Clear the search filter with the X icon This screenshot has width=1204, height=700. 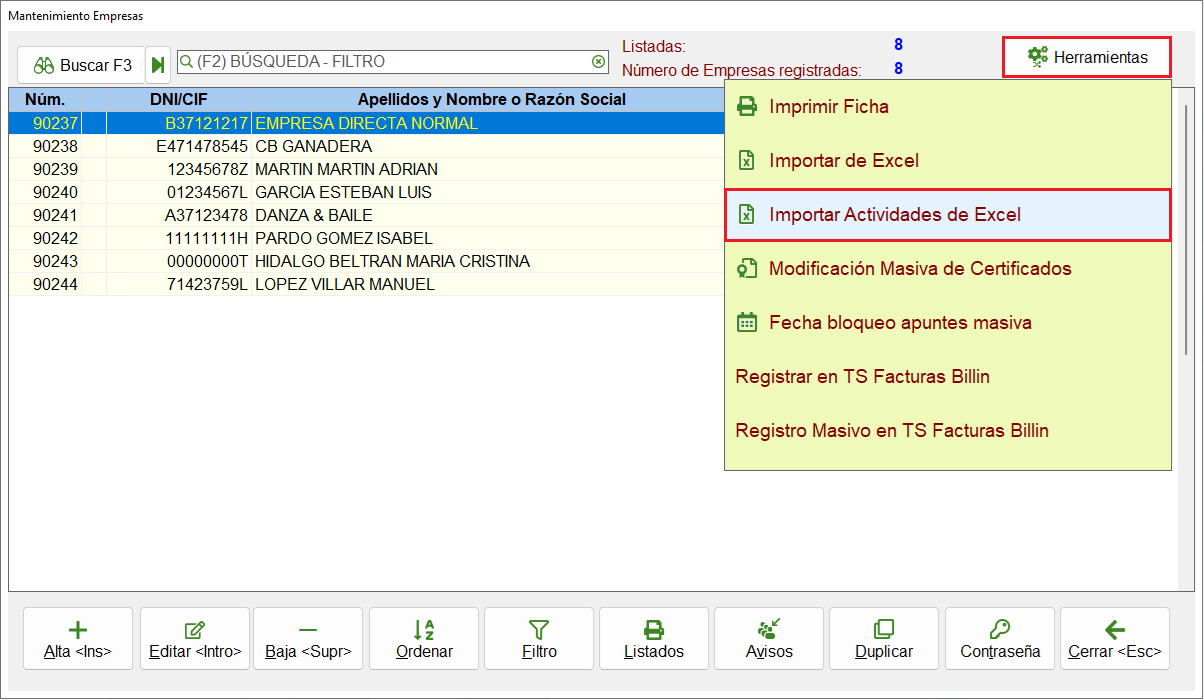tap(598, 61)
